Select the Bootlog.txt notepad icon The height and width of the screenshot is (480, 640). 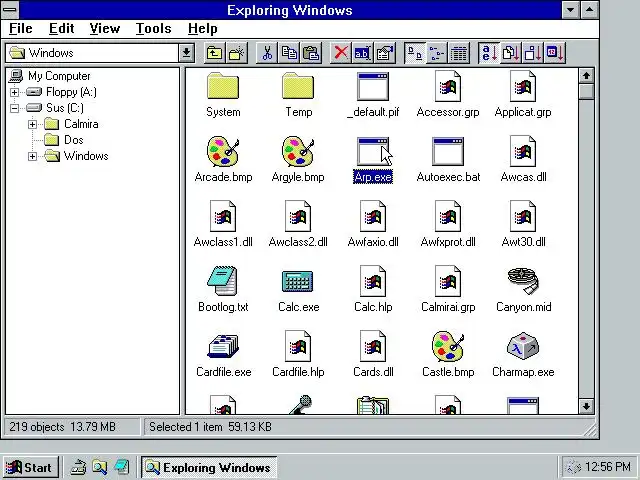223,281
